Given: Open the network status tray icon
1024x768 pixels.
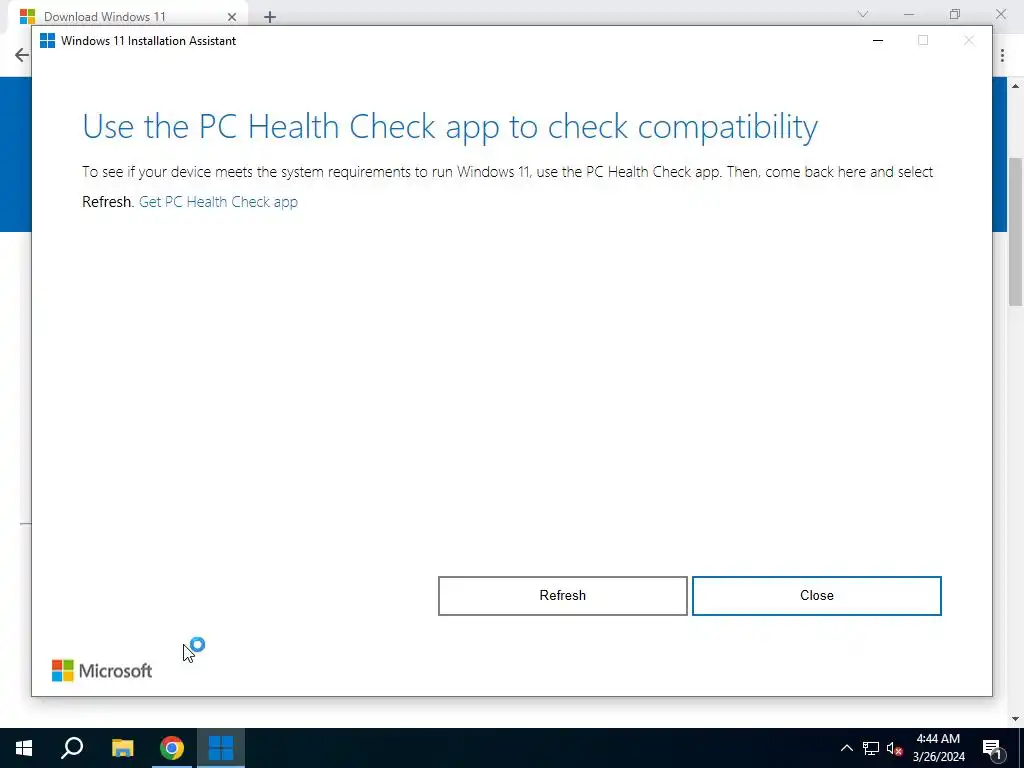Looking at the screenshot, I should click(871, 748).
